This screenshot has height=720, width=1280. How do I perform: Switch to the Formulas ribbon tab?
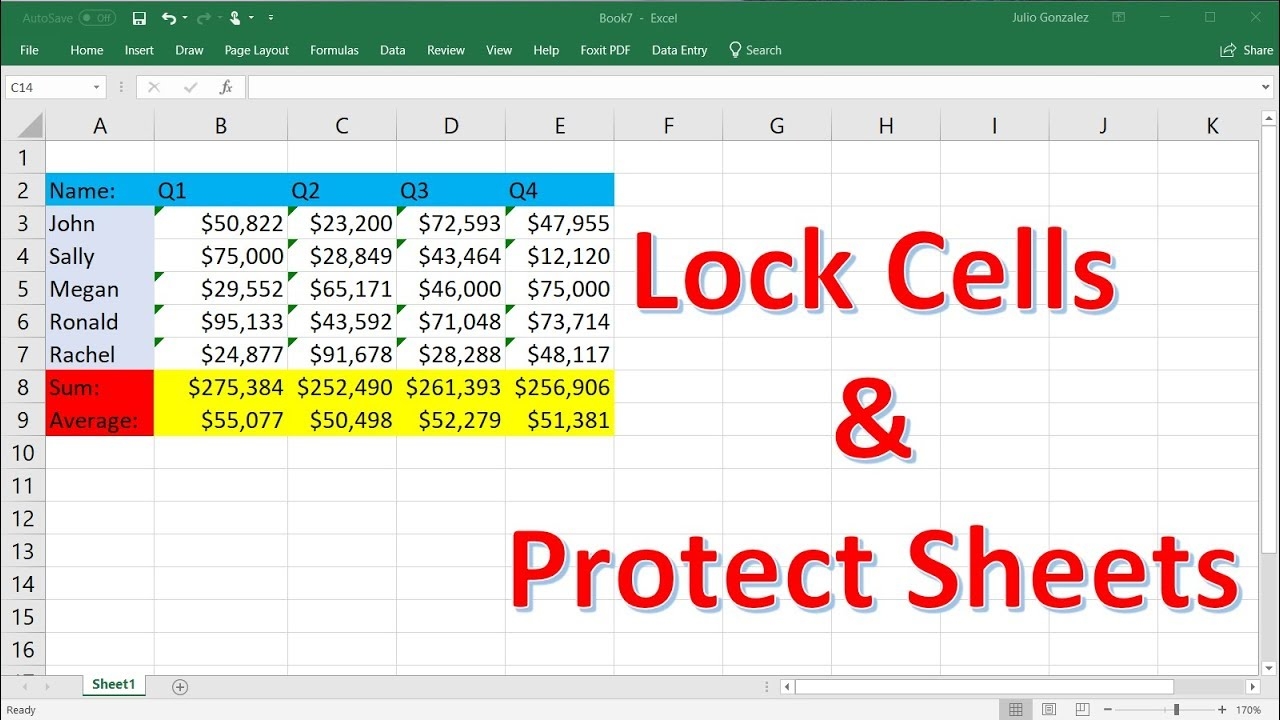point(334,50)
